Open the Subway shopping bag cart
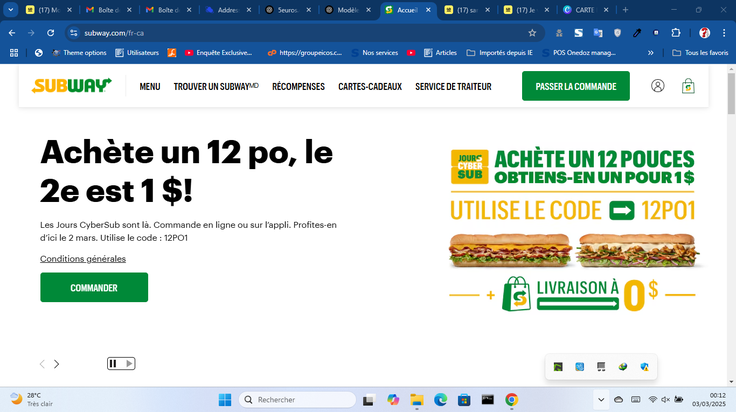The width and height of the screenshot is (736, 412). pos(688,86)
